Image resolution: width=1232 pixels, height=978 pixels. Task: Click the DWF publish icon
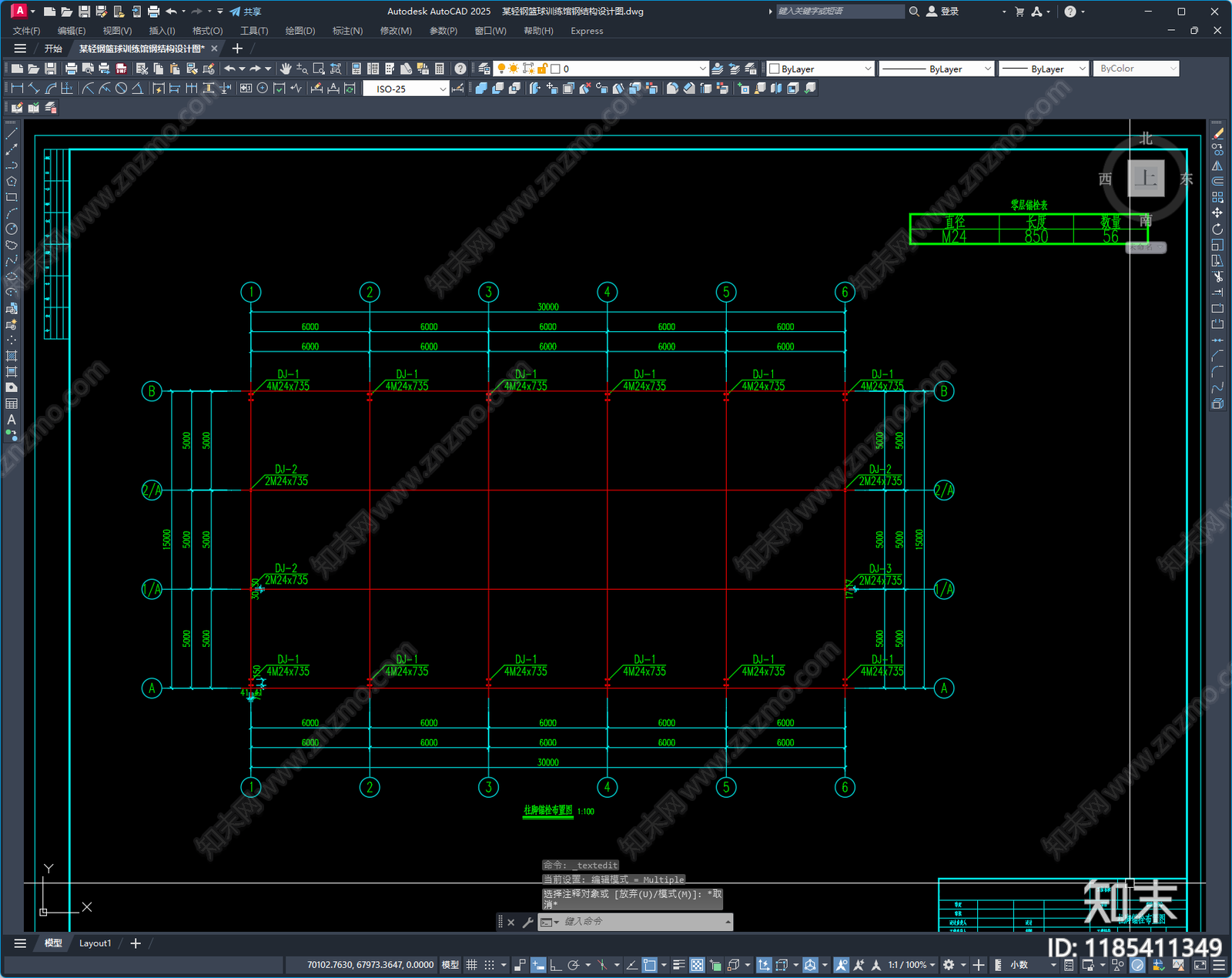(121, 69)
